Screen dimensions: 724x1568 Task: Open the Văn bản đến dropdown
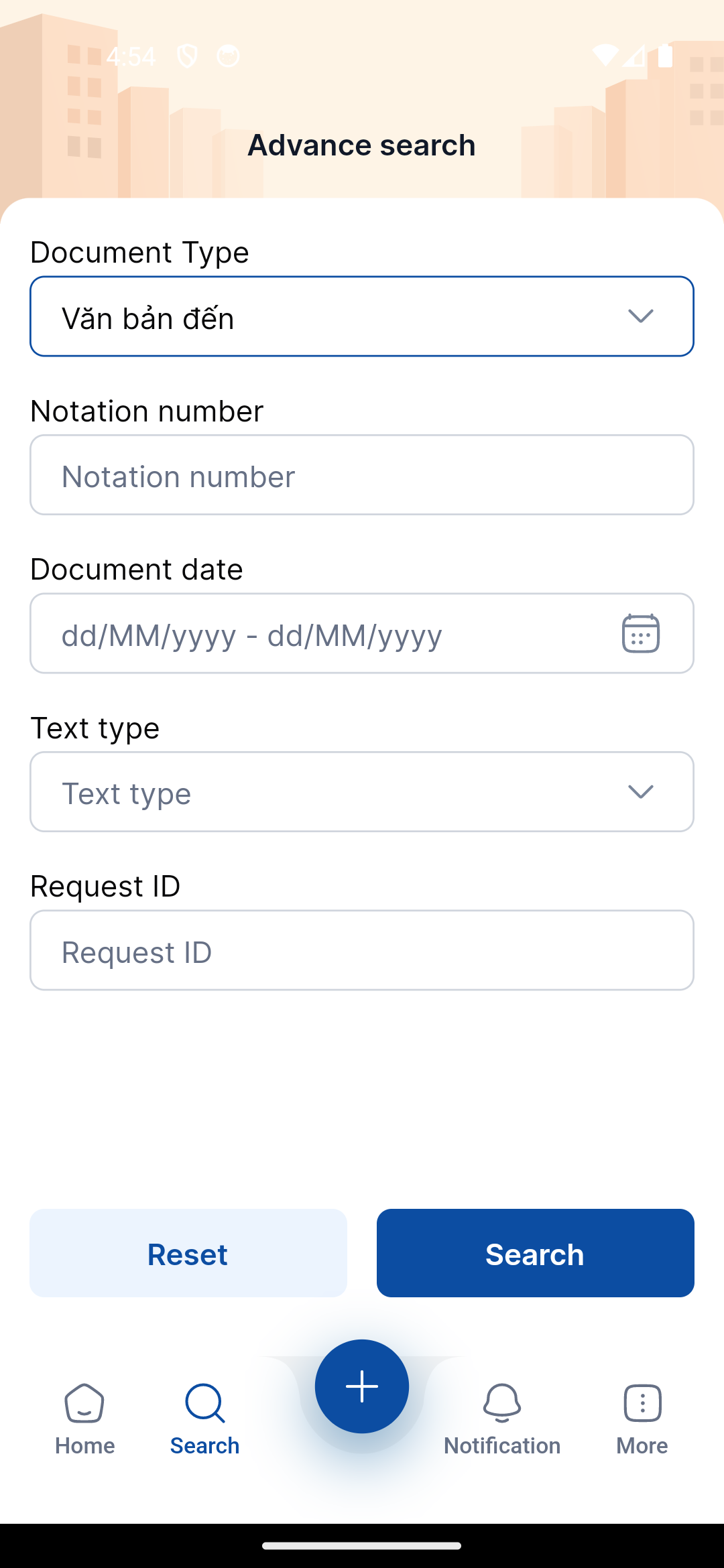point(322,317)
